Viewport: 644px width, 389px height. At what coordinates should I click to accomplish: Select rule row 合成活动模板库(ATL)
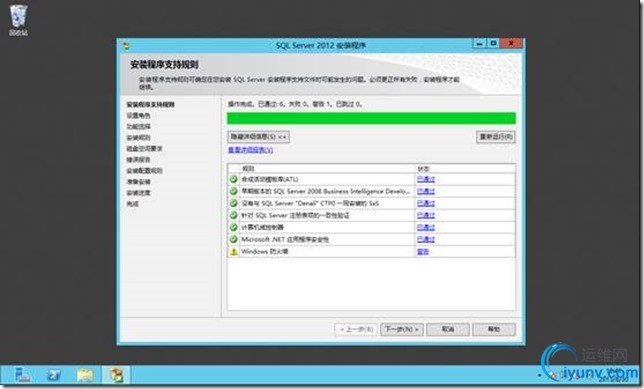371,179
